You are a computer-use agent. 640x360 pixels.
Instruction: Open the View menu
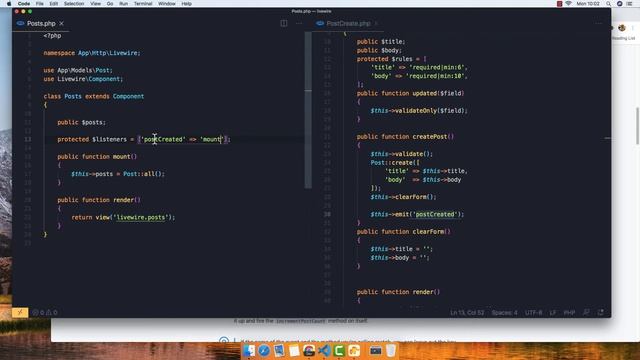point(96,4)
